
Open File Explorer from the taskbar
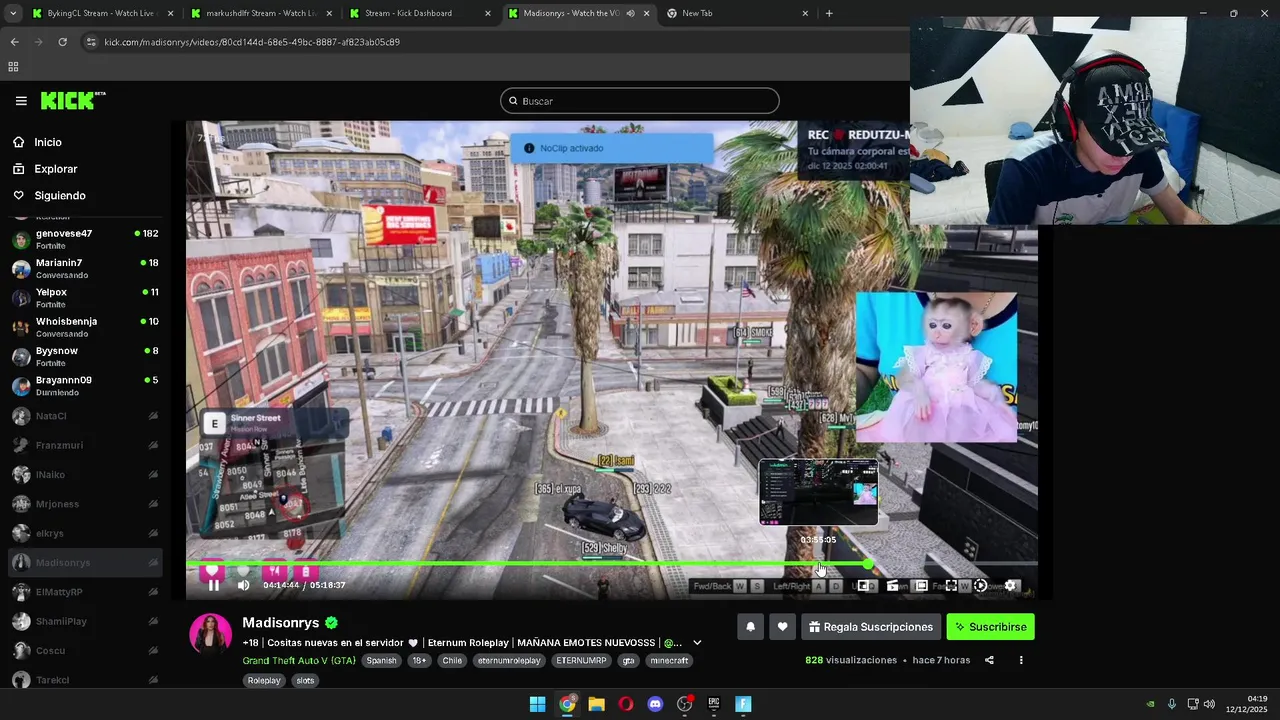pyautogui.click(x=596, y=704)
